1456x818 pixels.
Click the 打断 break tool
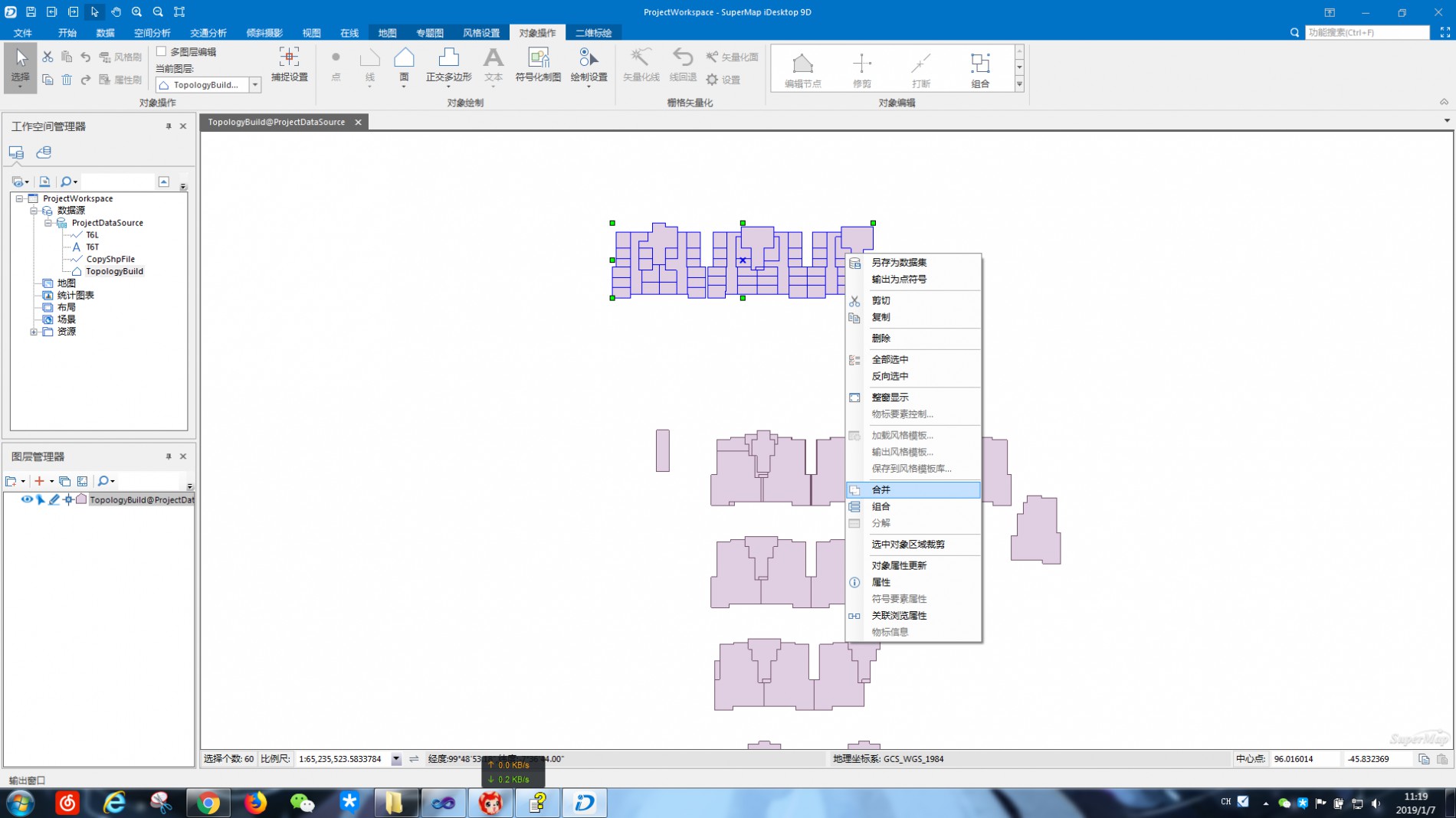[x=920, y=70]
